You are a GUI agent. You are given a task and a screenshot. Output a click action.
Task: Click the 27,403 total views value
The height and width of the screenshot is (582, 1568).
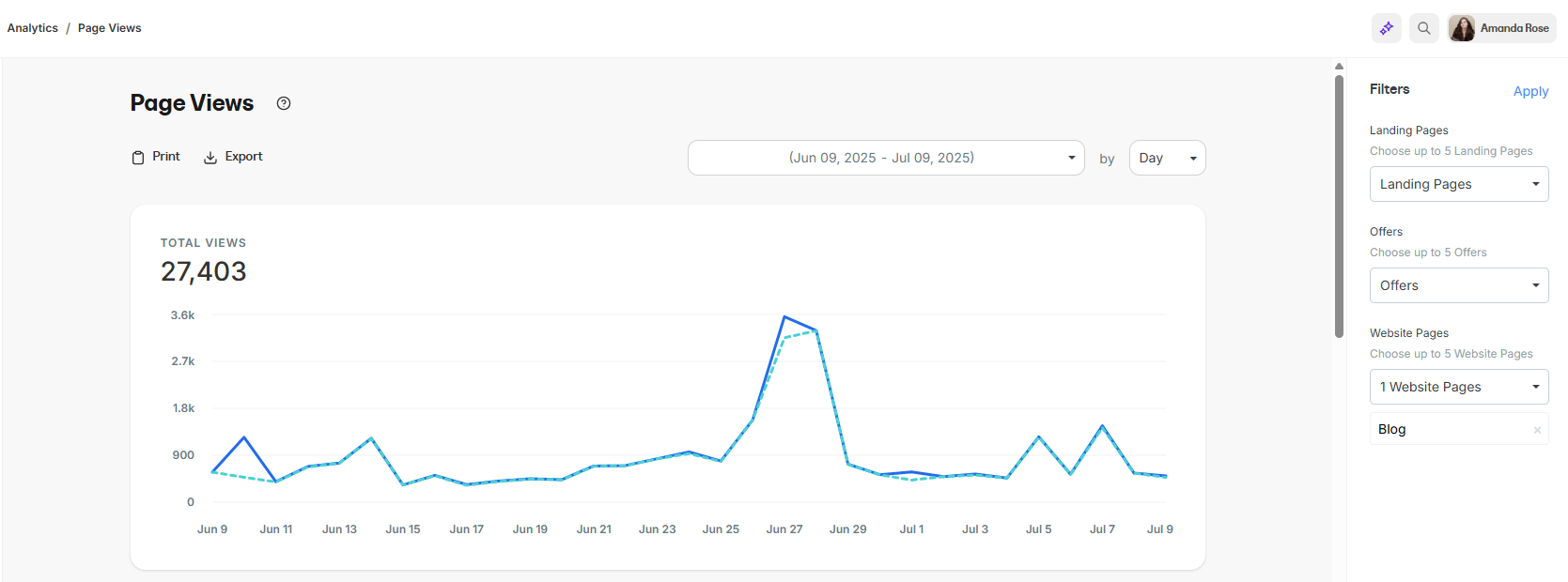coord(204,271)
